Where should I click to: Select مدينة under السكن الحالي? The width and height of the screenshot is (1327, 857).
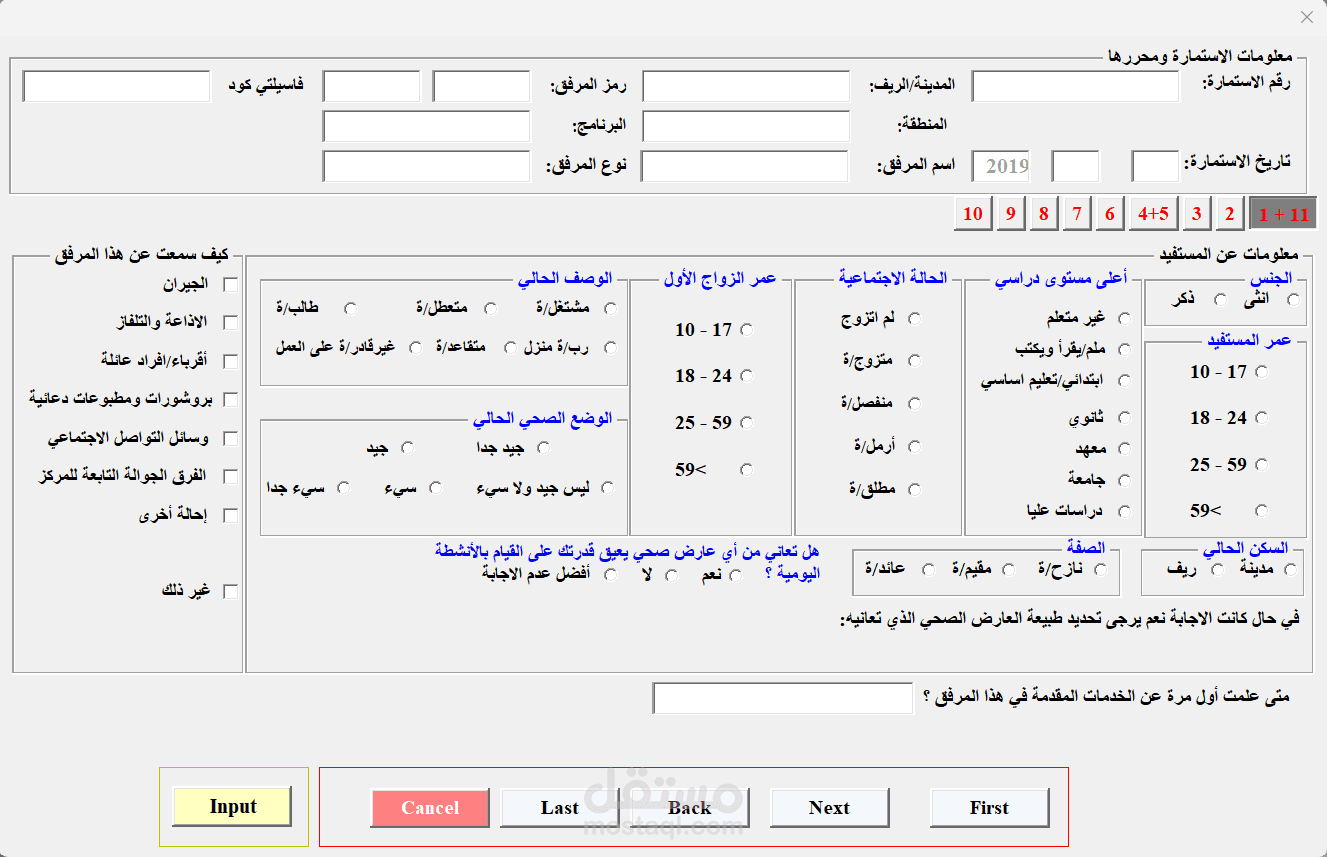point(1291,569)
